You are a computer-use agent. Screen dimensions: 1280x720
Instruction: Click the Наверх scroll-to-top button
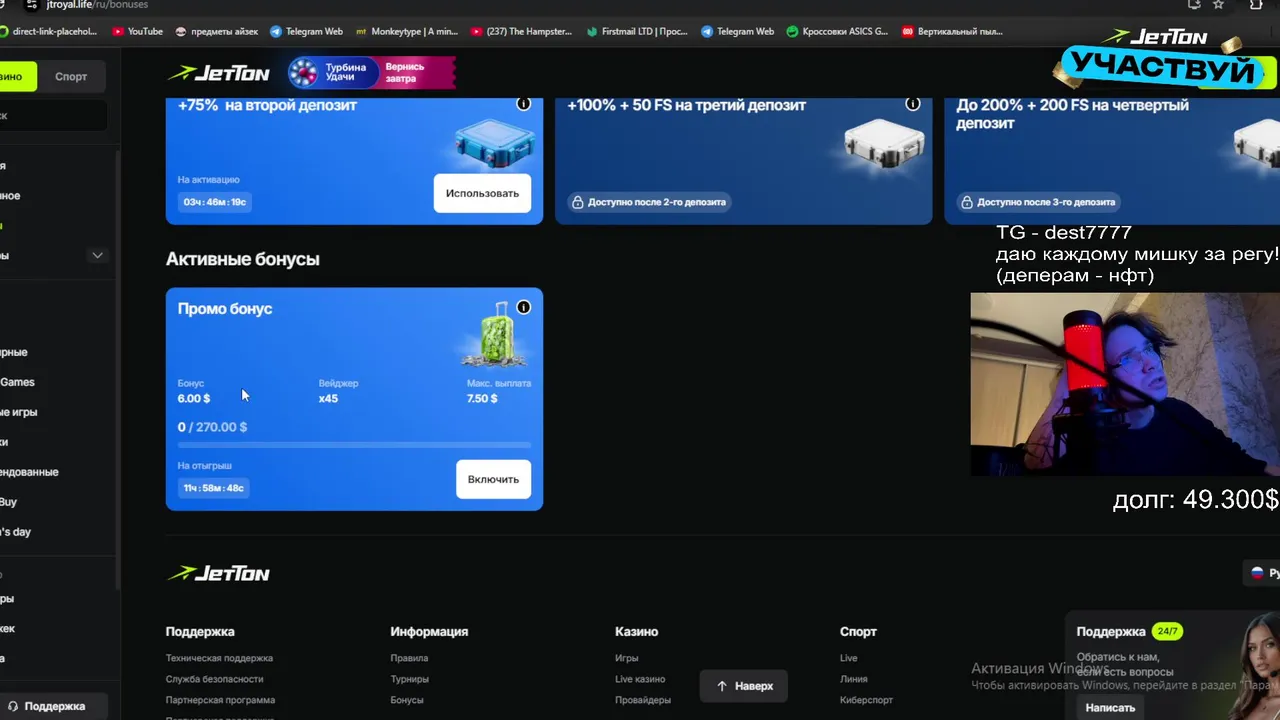pos(743,686)
